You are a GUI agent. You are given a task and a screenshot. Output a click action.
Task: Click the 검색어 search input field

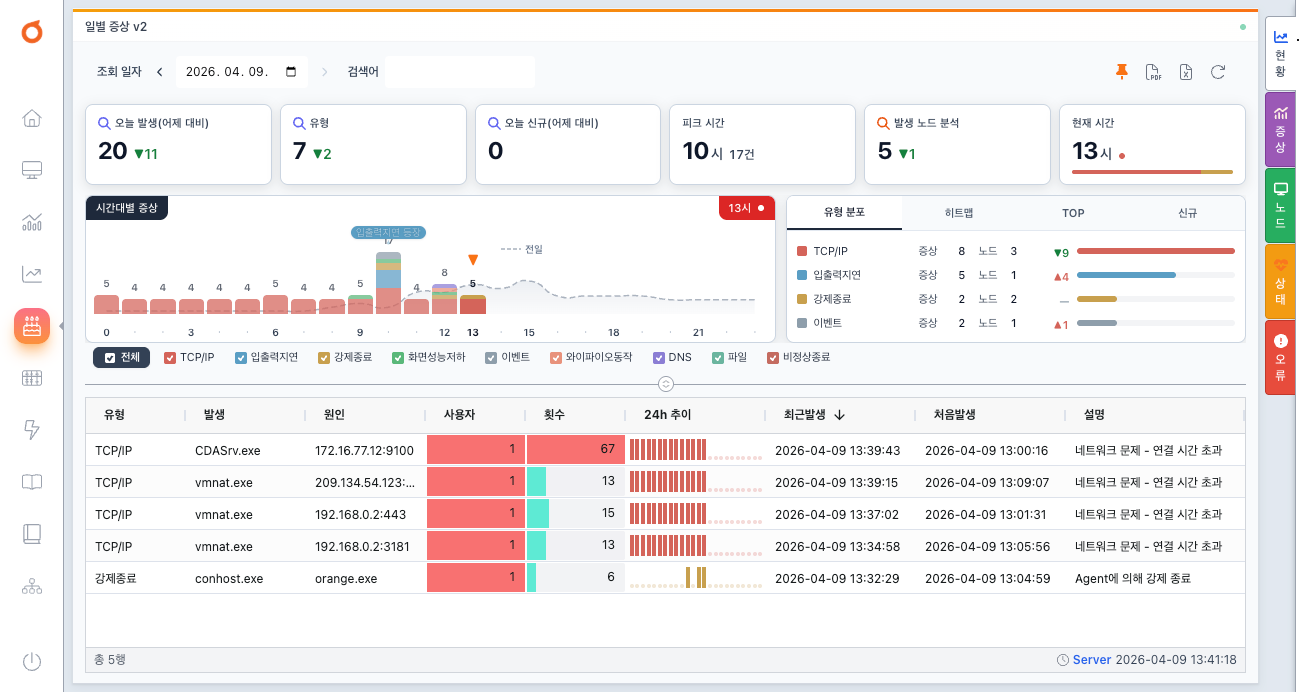460,72
